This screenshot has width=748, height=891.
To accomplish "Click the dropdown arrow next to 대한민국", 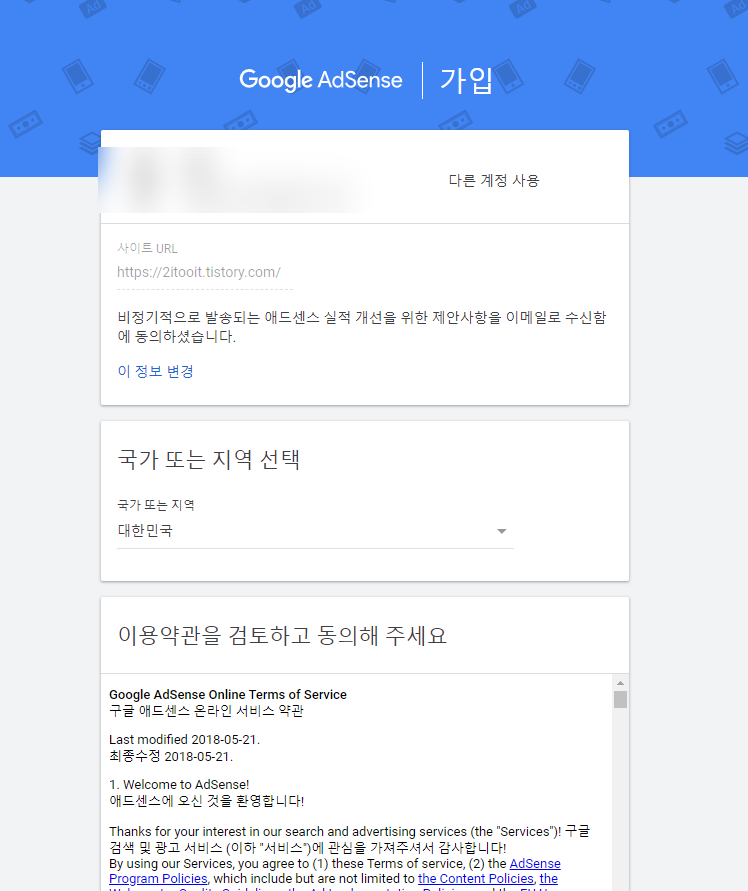I will (501, 531).
